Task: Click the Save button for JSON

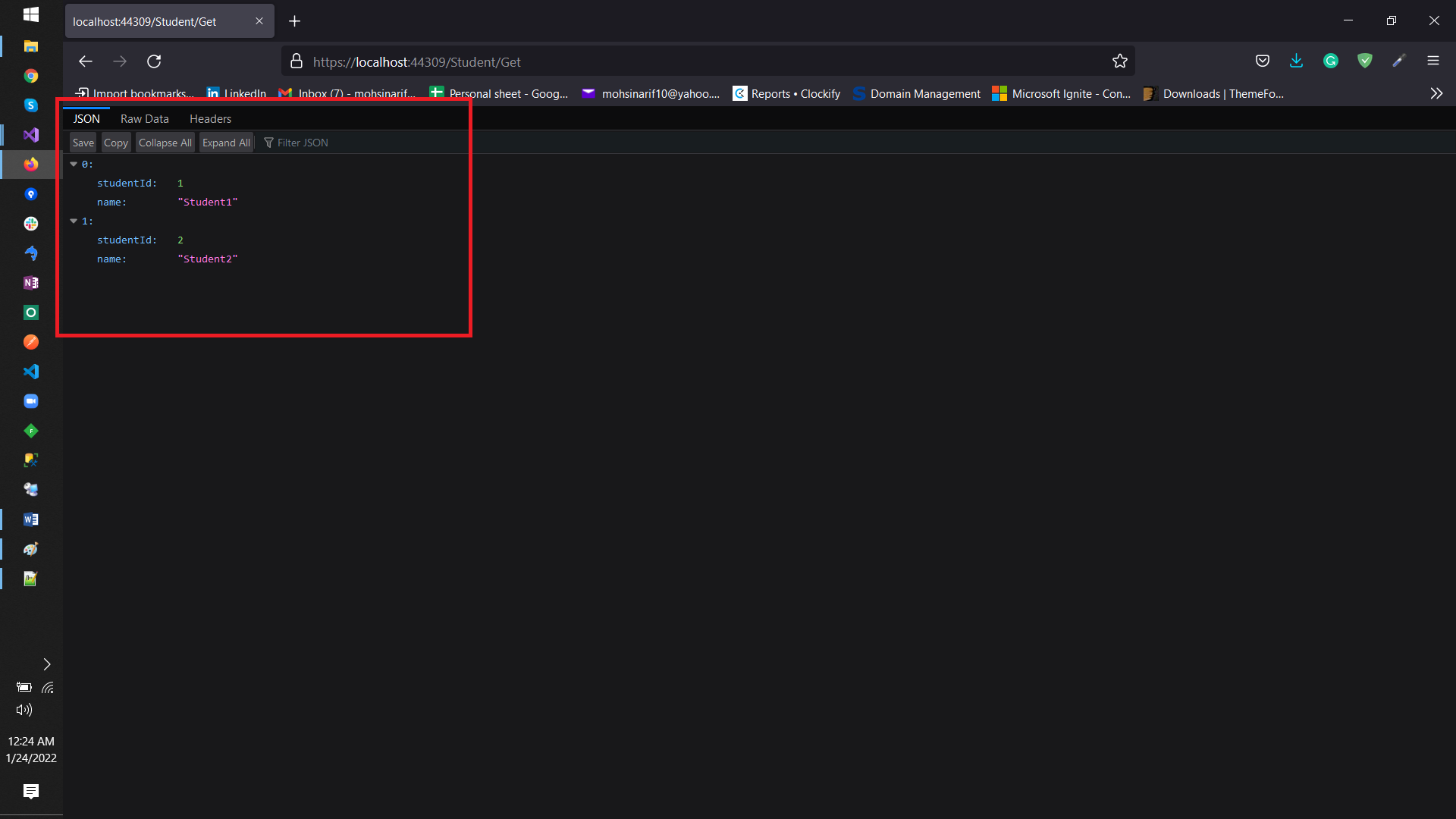Action: pyautogui.click(x=82, y=142)
